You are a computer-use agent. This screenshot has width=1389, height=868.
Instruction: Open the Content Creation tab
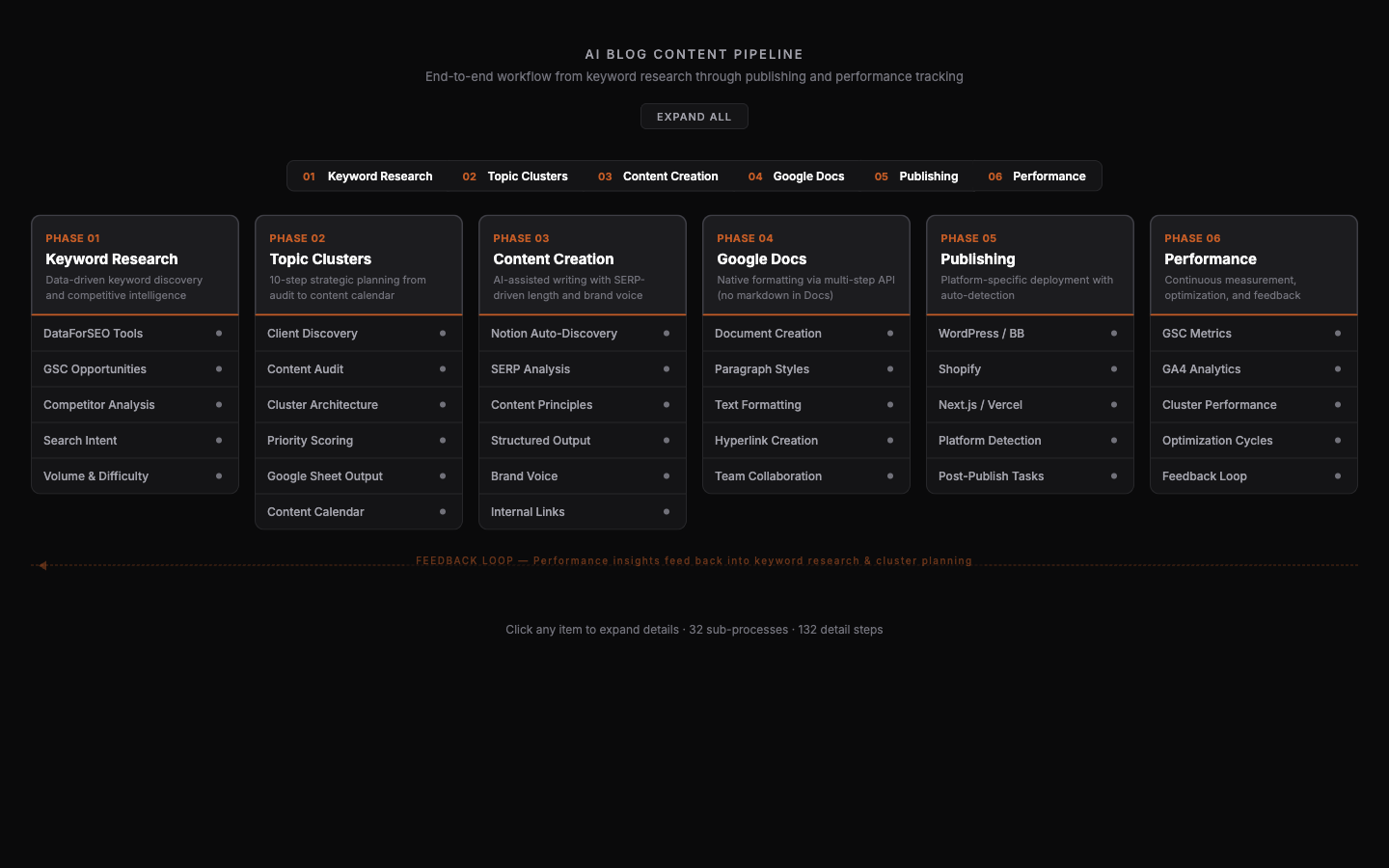[x=658, y=176]
